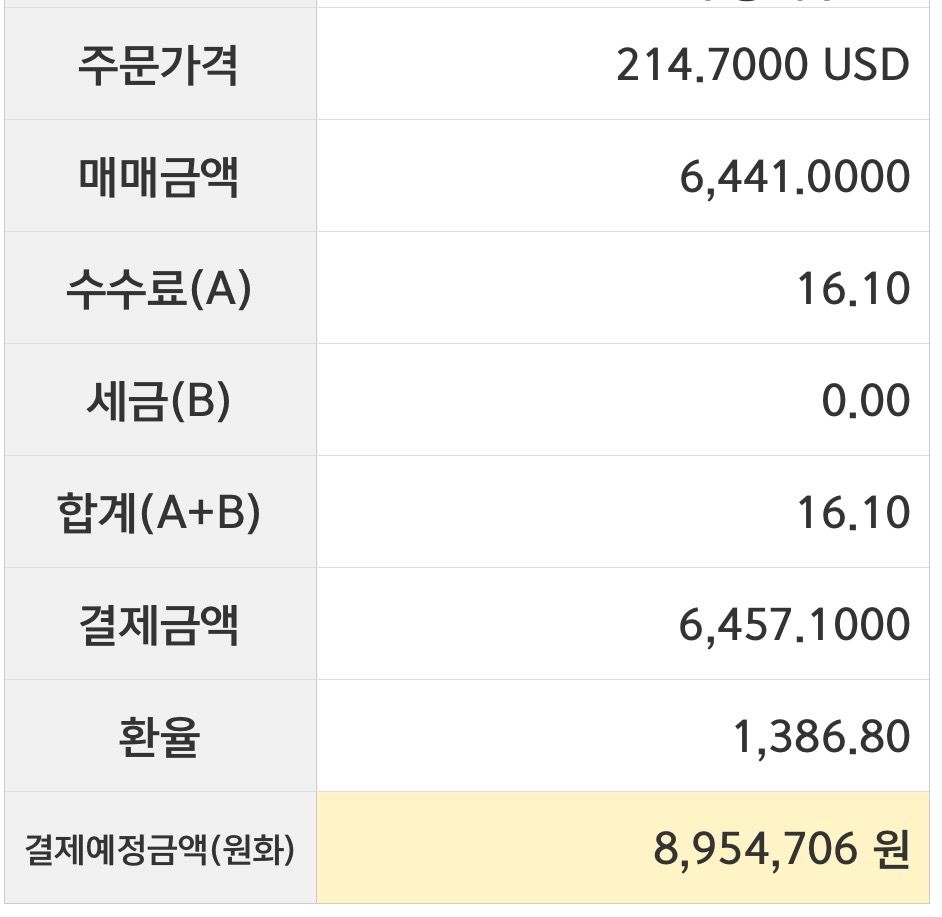Select the 1,386.80 exchange rate value

(821, 738)
